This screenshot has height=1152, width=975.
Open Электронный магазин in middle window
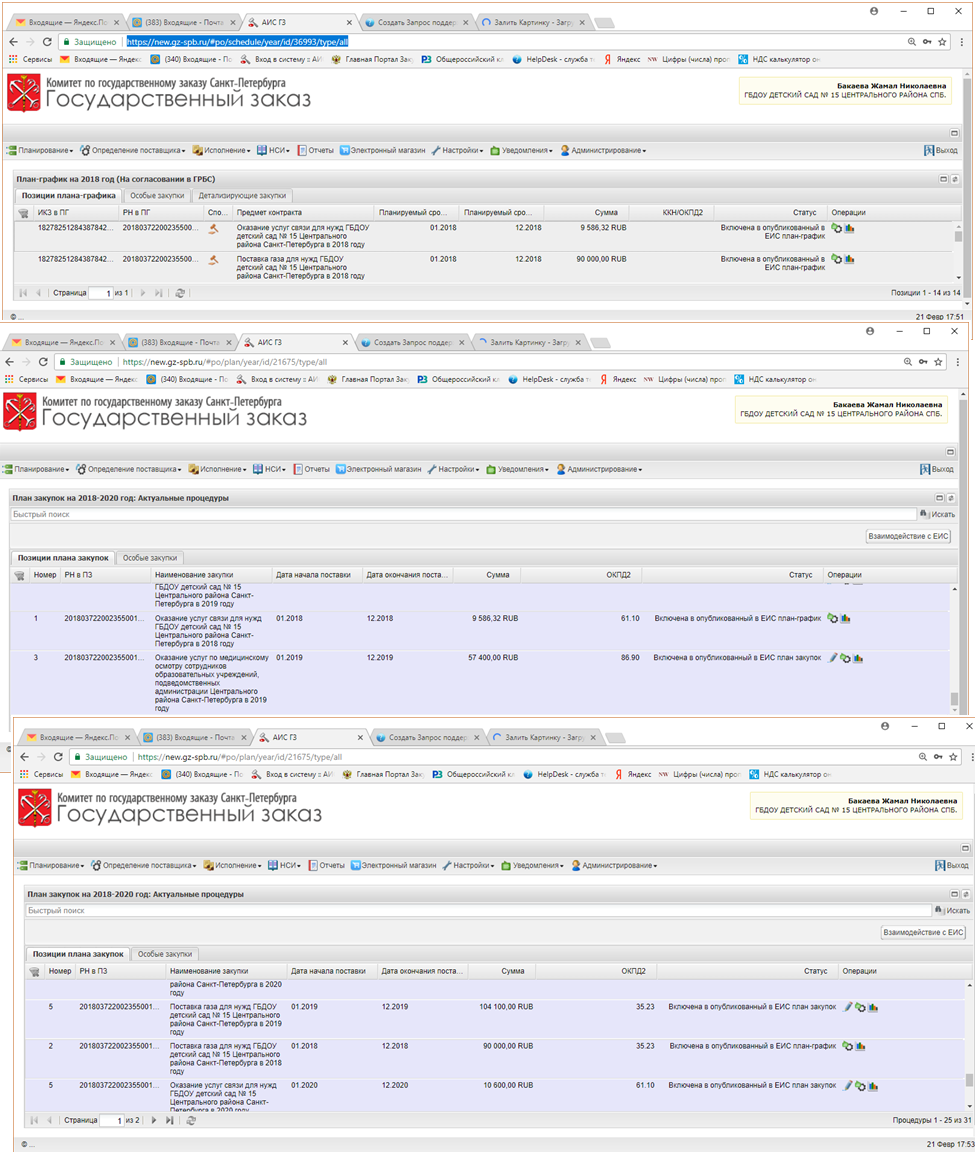point(378,469)
